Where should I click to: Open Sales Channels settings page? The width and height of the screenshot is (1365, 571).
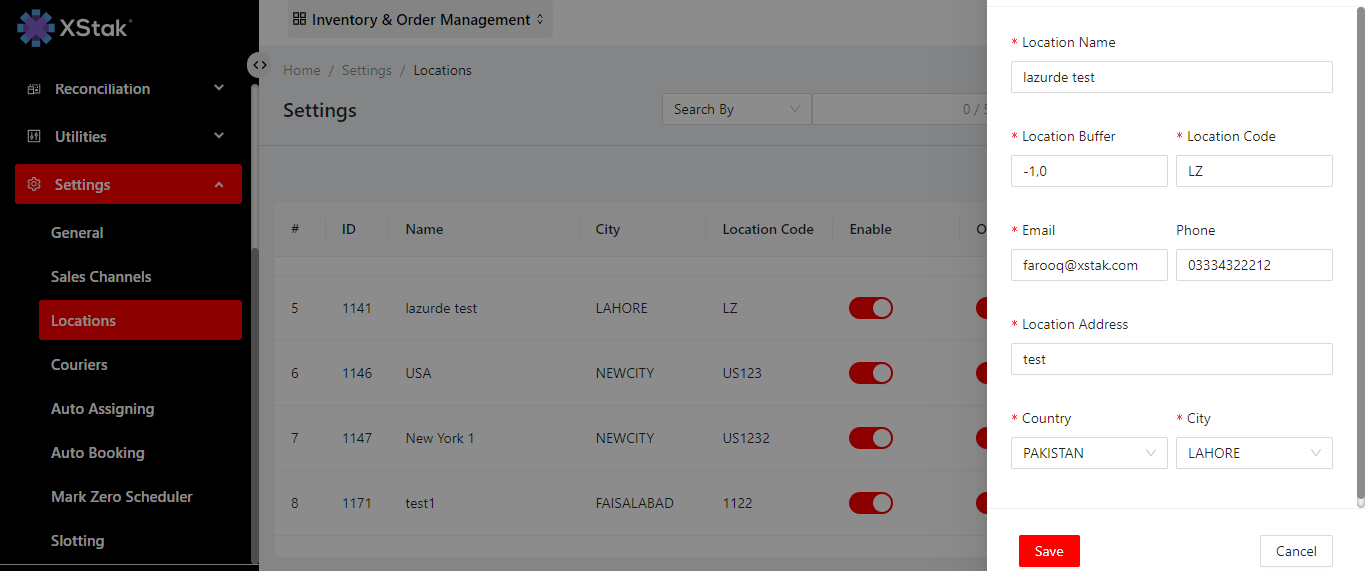101,277
